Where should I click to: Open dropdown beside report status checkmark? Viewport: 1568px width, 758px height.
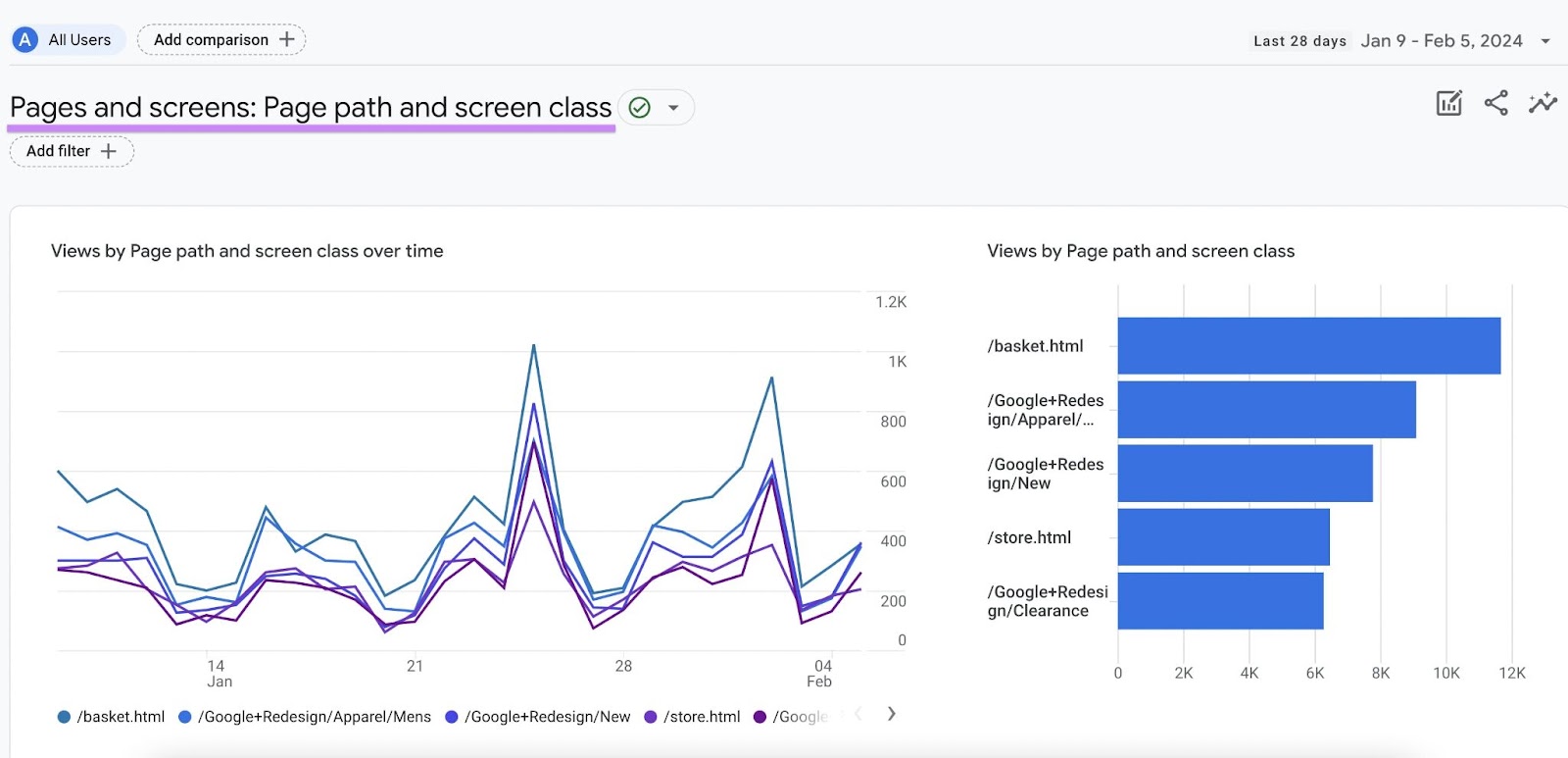pyautogui.click(x=673, y=108)
